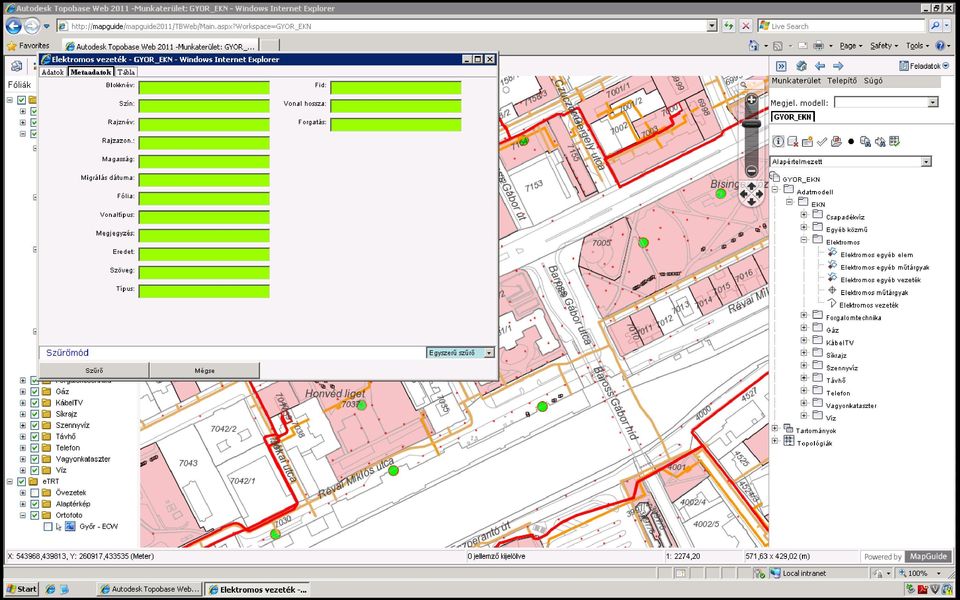Click the black dot toolbar icon
The image size is (960, 600).
click(x=850, y=142)
